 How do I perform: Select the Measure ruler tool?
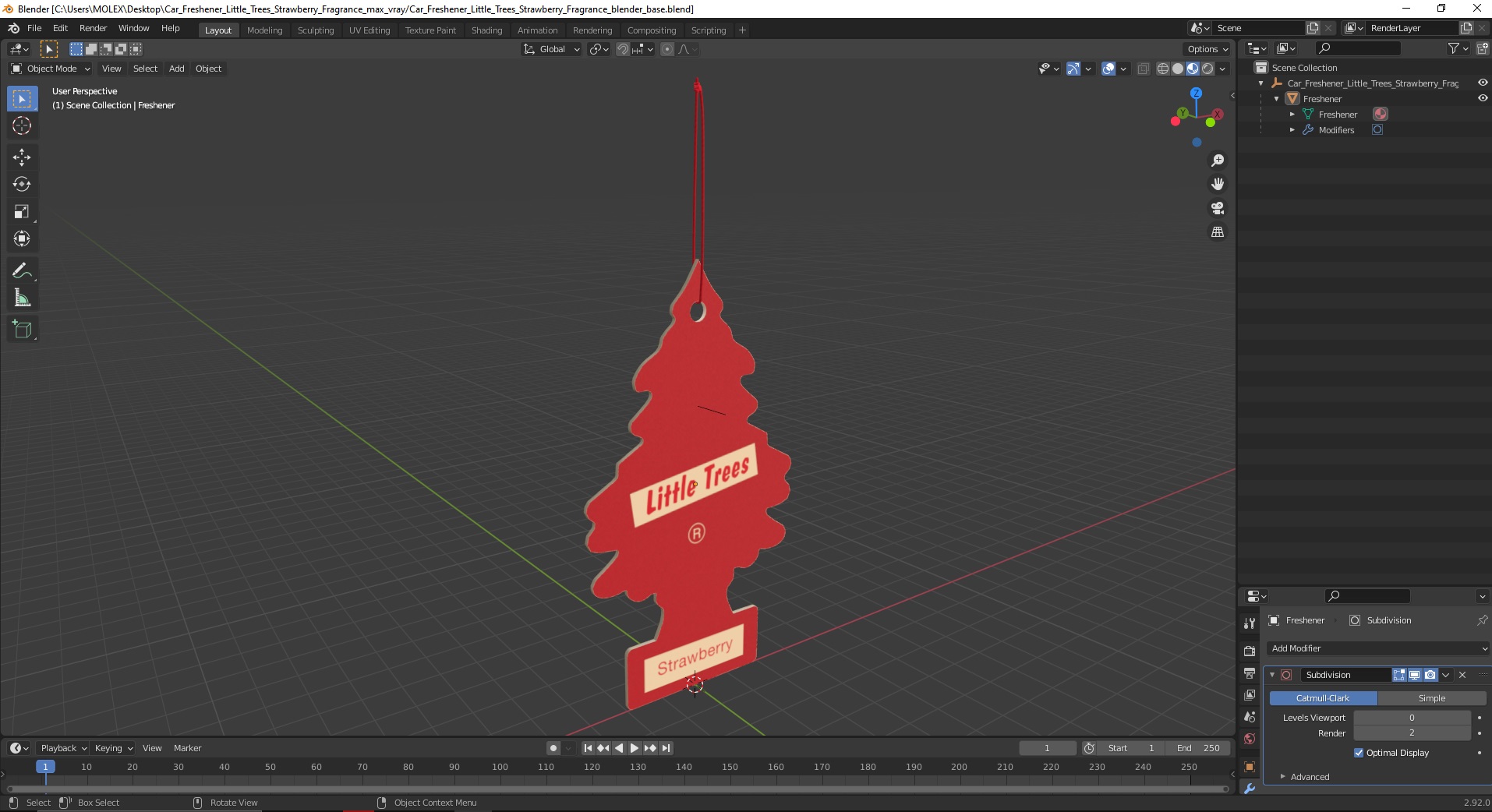(x=22, y=298)
